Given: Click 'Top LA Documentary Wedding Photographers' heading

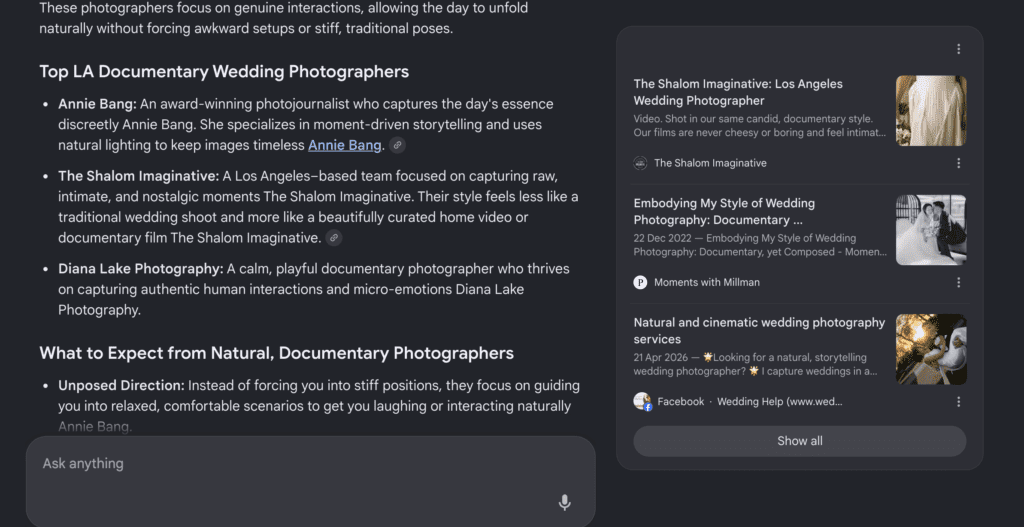Looking at the screenshot, I should pyautogui.click(x=224, y=72).
